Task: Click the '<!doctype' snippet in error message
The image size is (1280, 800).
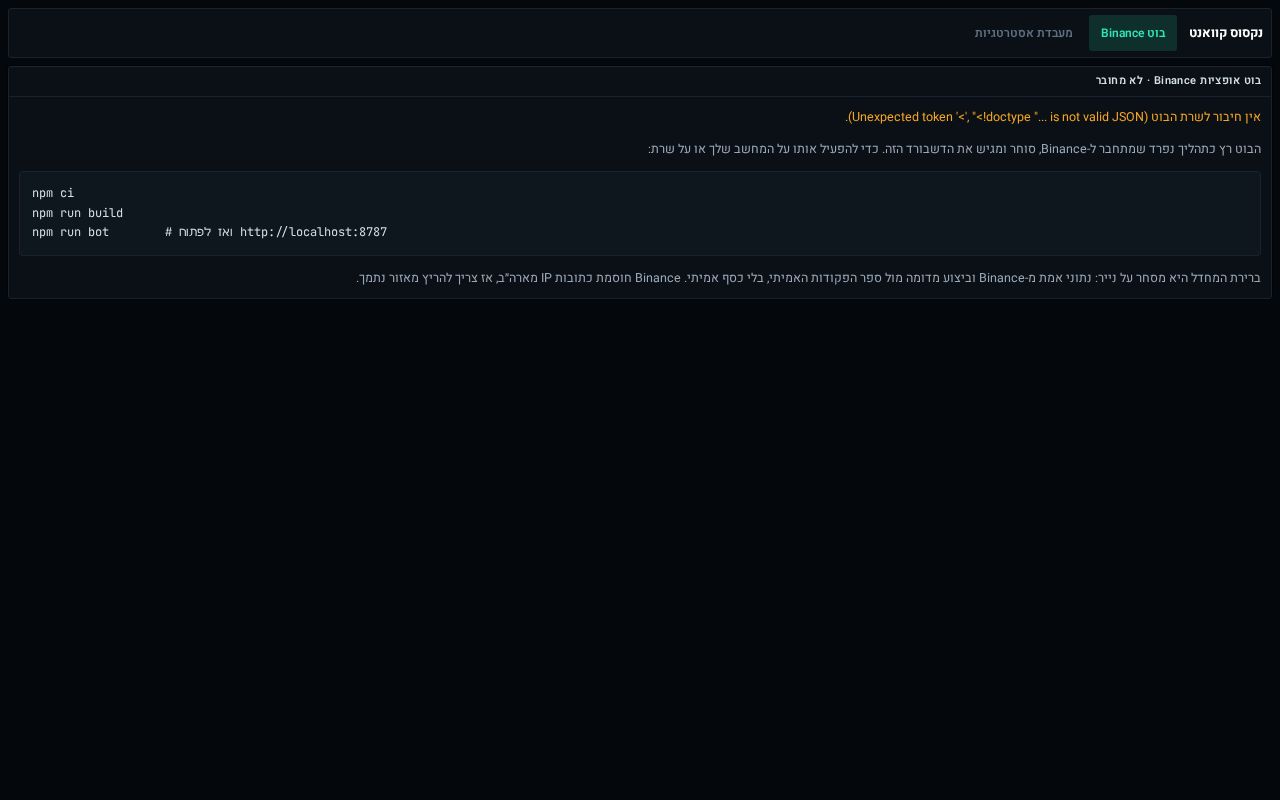Action: [1002, 117]
